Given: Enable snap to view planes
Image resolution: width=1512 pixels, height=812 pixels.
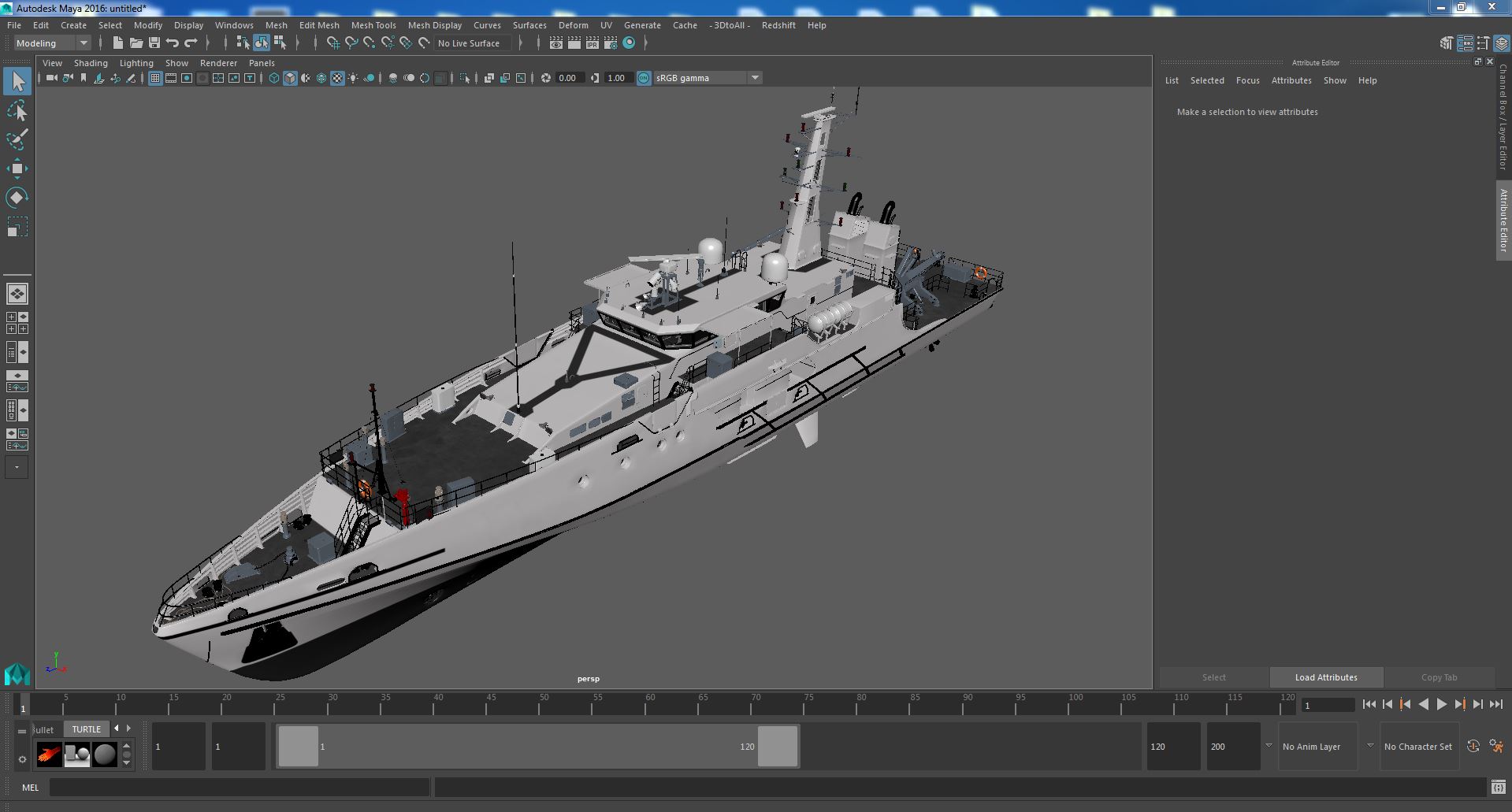Looking at the screenshot, I should point(406,43).
